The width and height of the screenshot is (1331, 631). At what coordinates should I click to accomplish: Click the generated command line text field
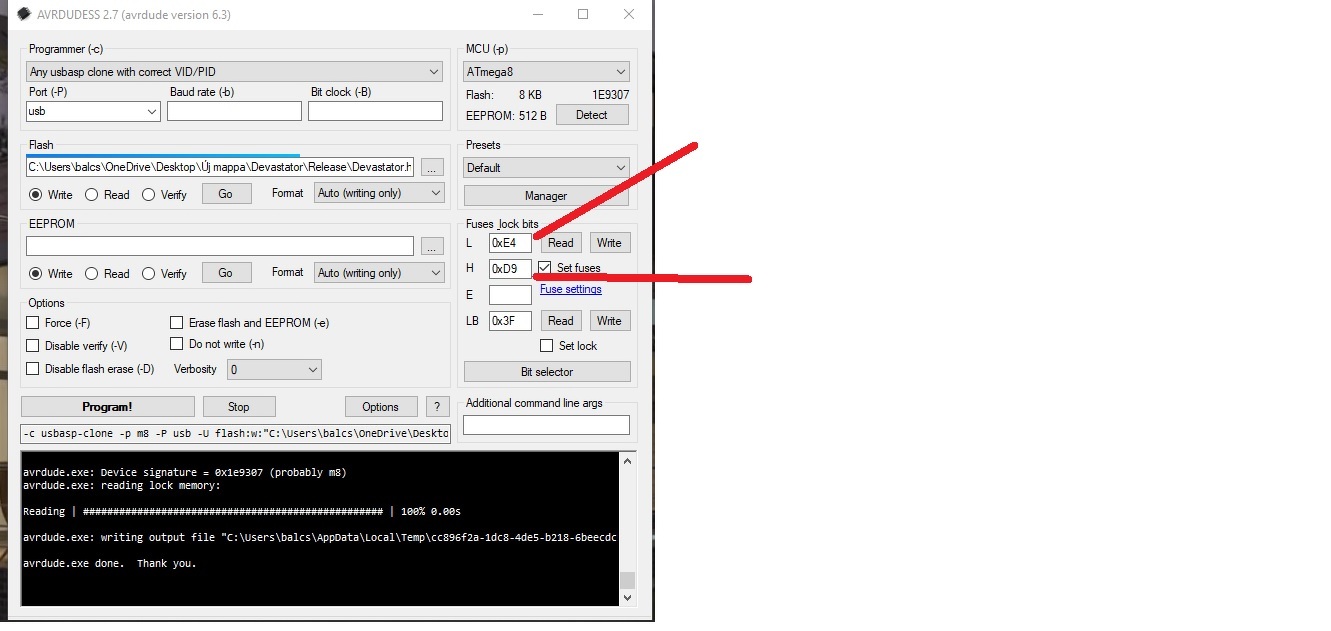pos(235,433)
